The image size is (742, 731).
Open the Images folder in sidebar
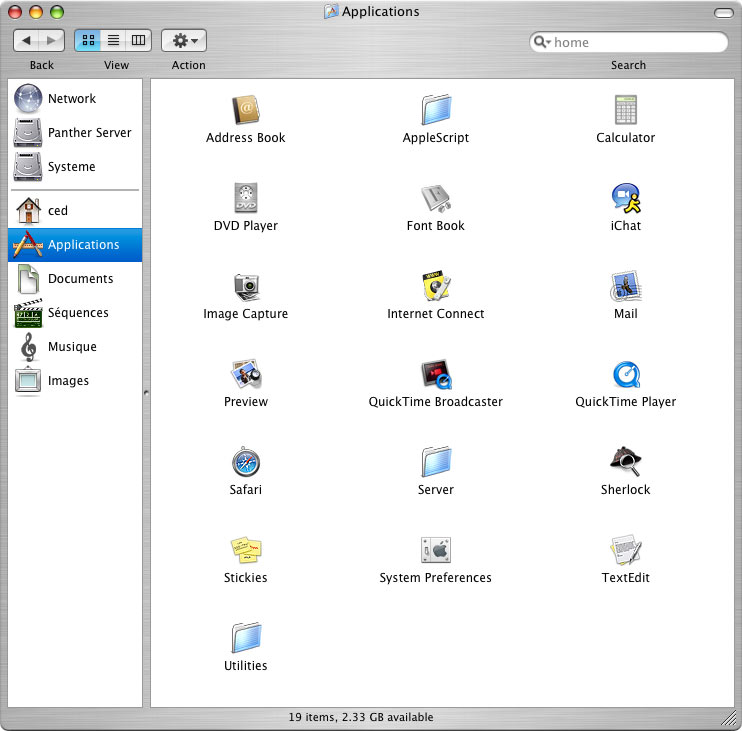point(75,381)
